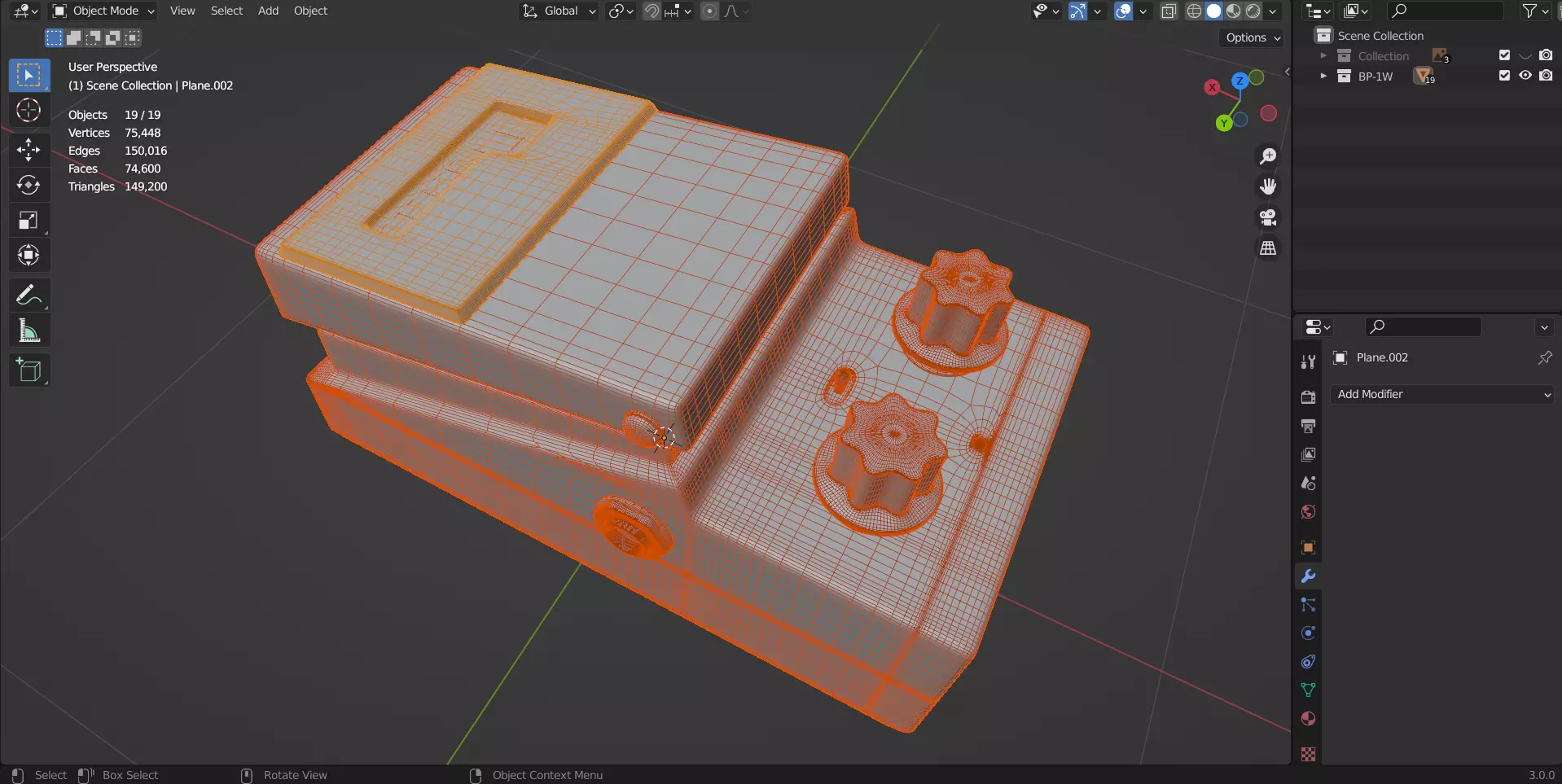Set selection mode to subtract selection
This screenshot has width=1562, height=784.
coord(93,37)
